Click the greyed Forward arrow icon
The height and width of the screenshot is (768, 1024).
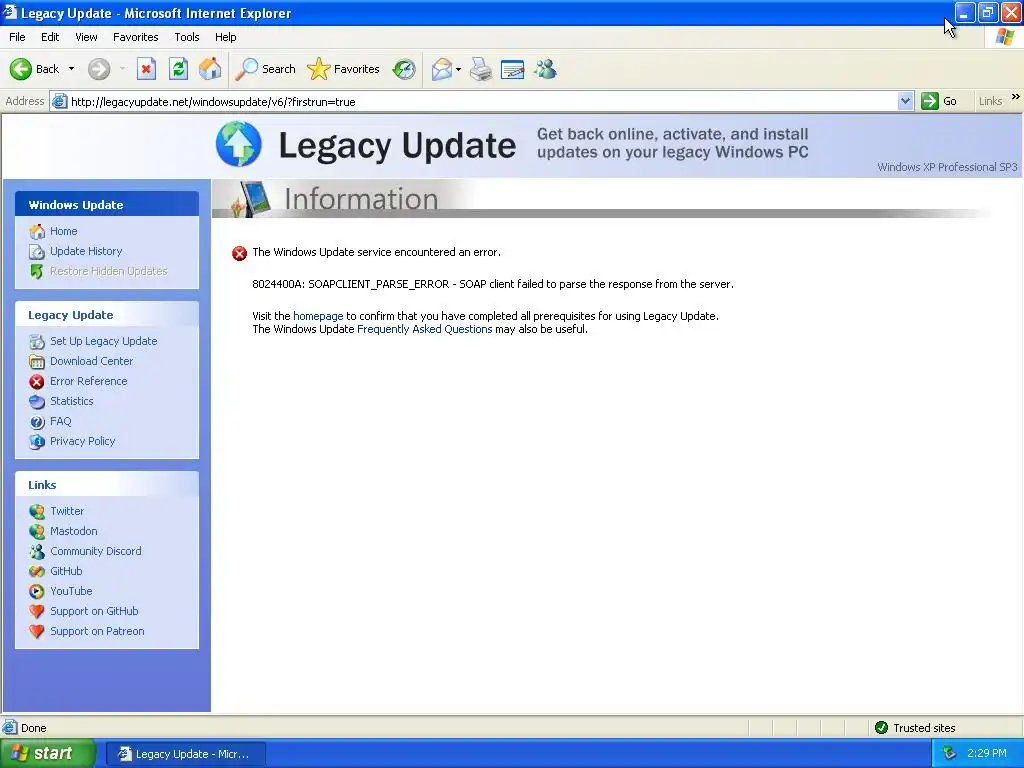tap(99, 69)
